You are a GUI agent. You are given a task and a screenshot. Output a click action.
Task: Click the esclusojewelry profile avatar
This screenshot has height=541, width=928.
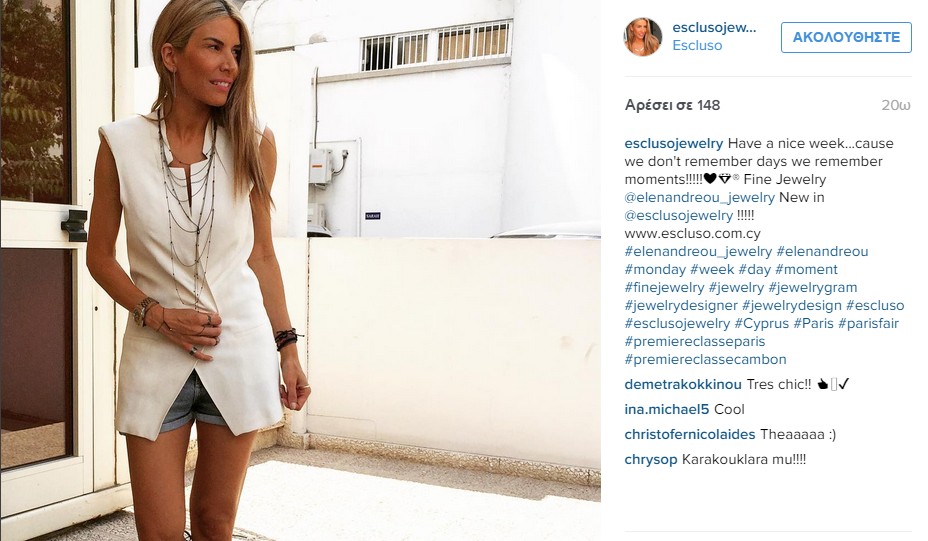click(643, 37)
